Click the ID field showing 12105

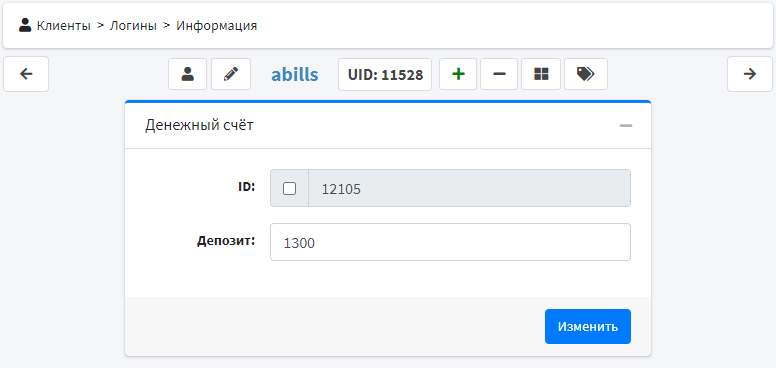click(x=469, y=188)
